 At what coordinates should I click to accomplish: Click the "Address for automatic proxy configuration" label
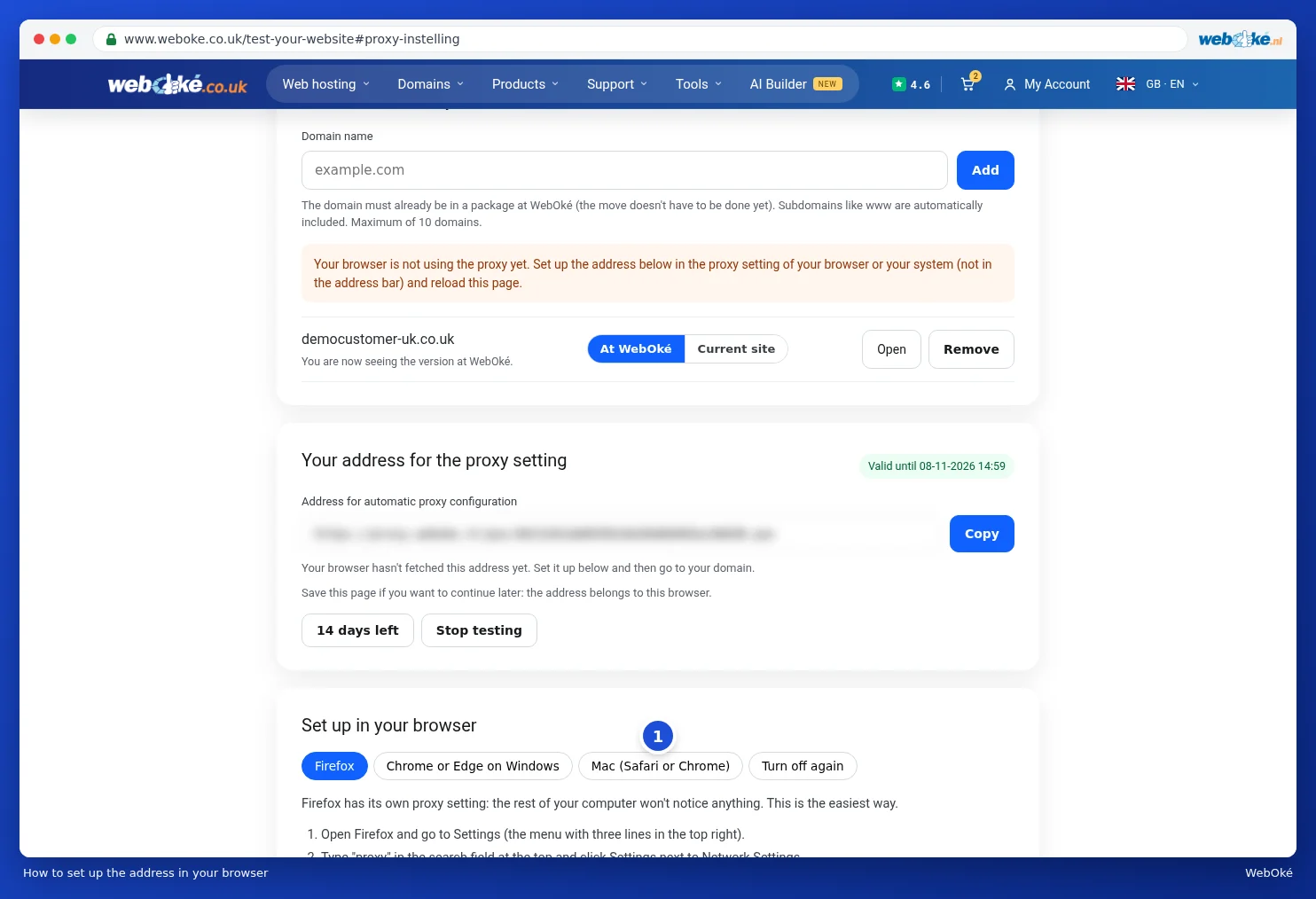click(409, 502)
